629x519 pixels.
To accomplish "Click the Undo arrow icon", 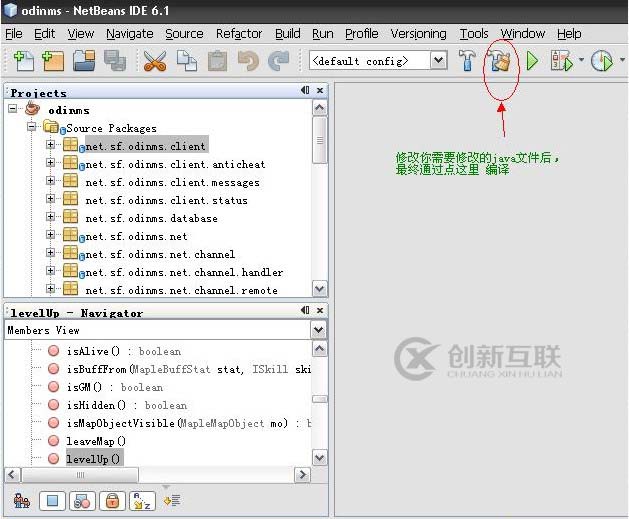I will click(x=248, y=61).
